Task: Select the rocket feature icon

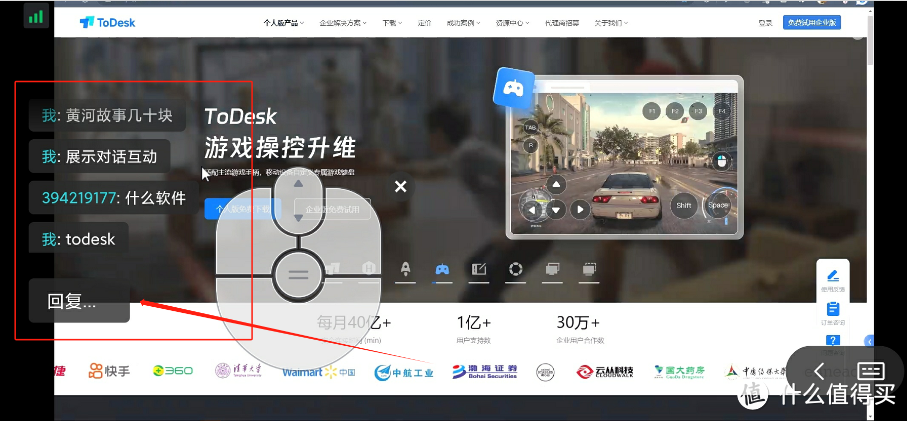Action: [x=405, y=269]
